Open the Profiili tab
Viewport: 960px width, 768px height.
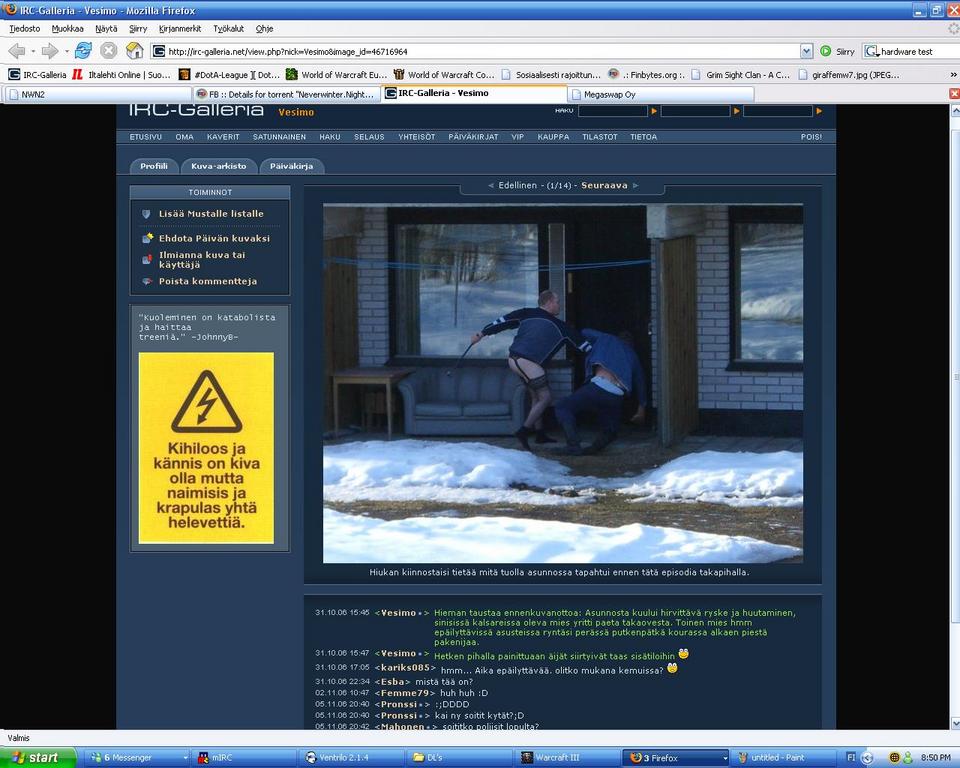pos(154,166)
